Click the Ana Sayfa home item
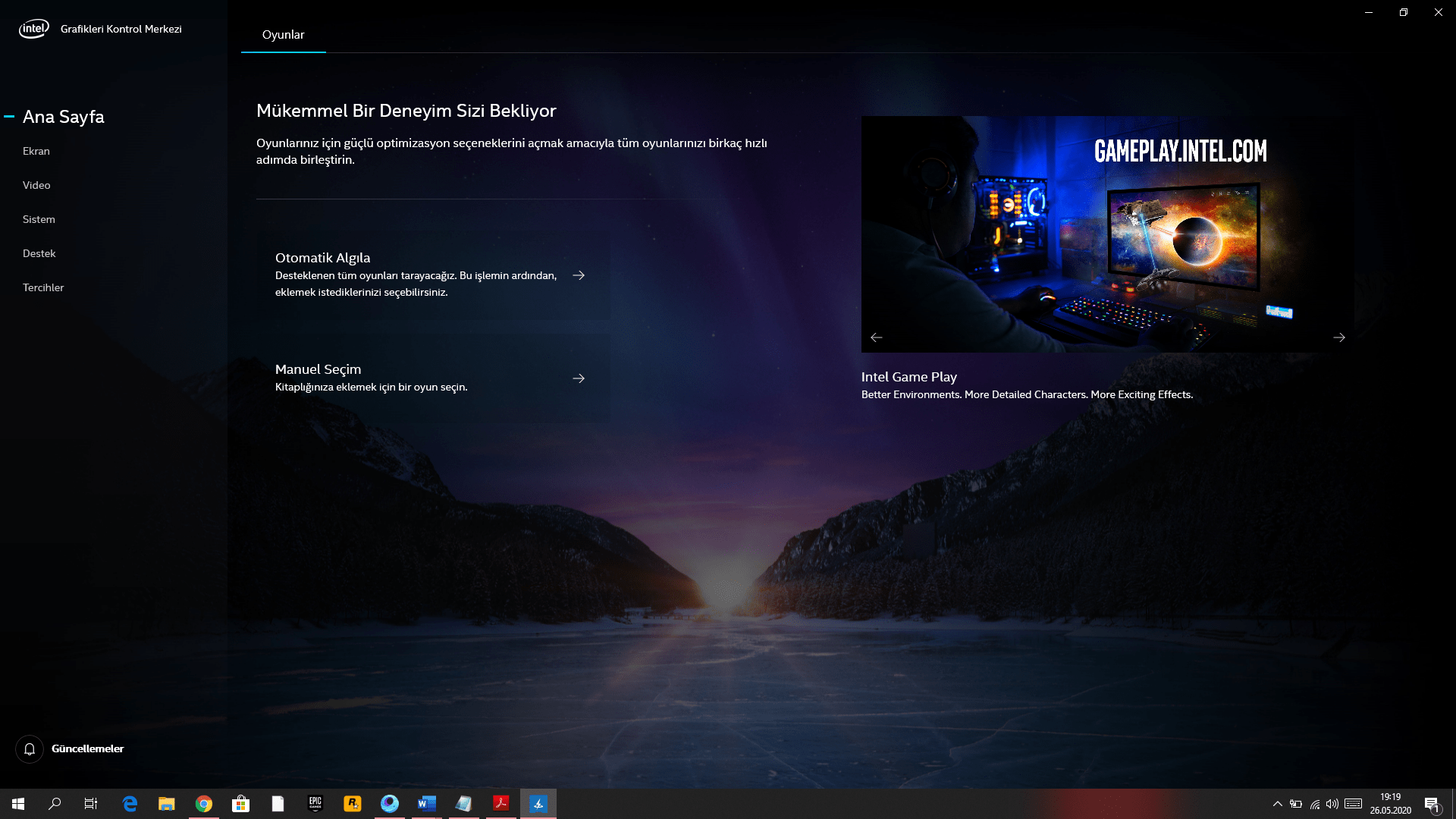Viewport: 1456px width, 819px height. 64,117
